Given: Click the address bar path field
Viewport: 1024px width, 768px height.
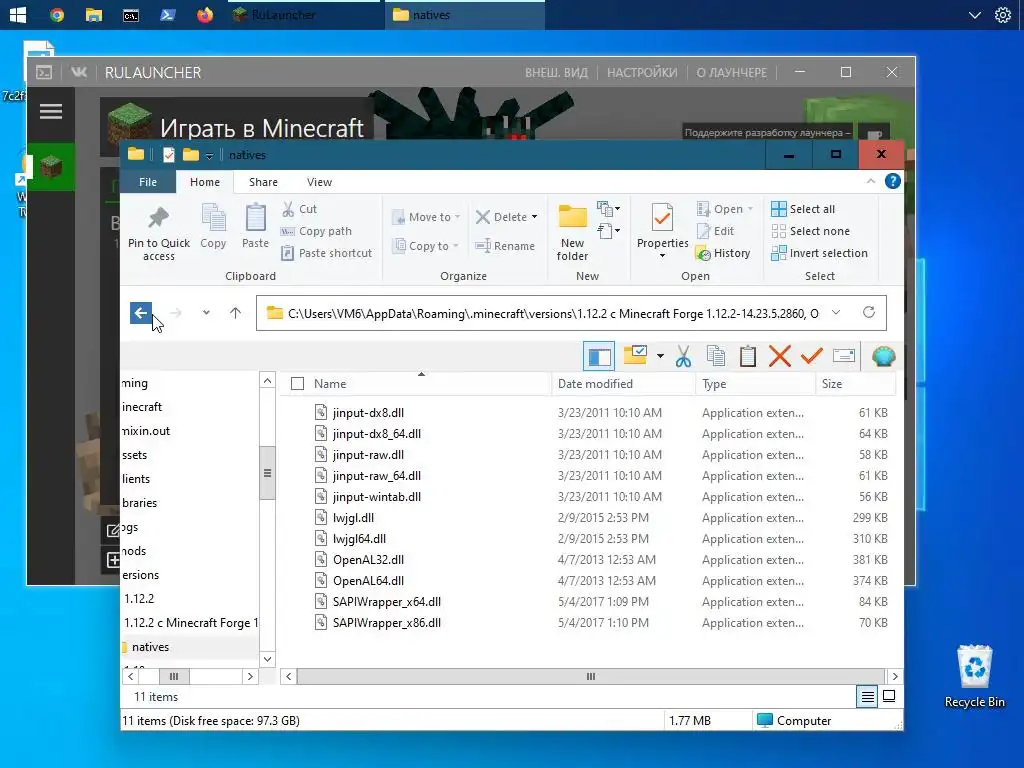Looking at the screenshot, I should 552,313.
